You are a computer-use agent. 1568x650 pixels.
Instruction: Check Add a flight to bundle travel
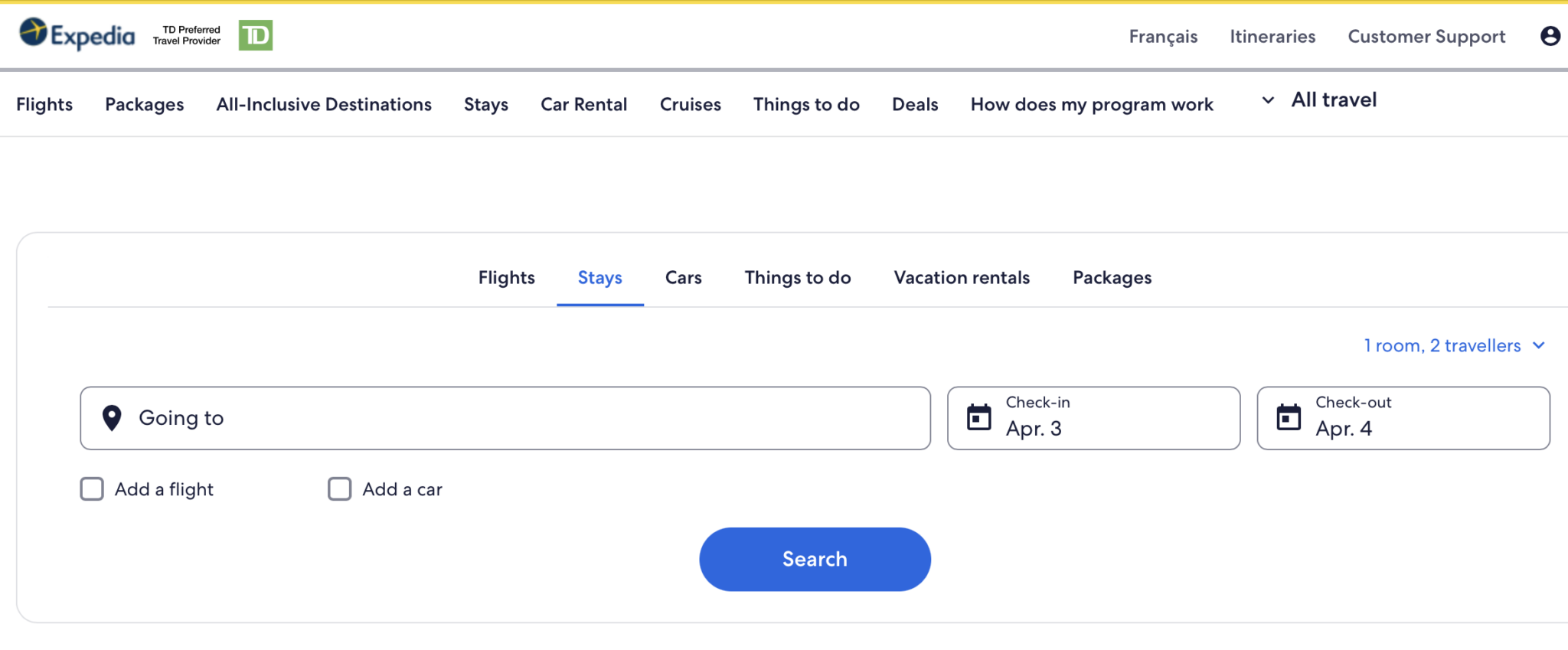pyautogui.click(x=91, y=489)
